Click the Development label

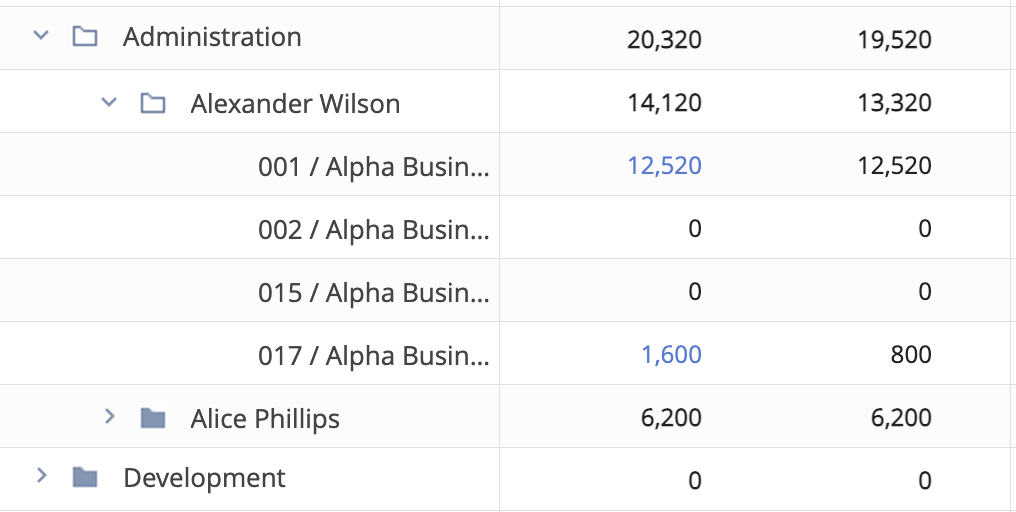pos(204,478)
